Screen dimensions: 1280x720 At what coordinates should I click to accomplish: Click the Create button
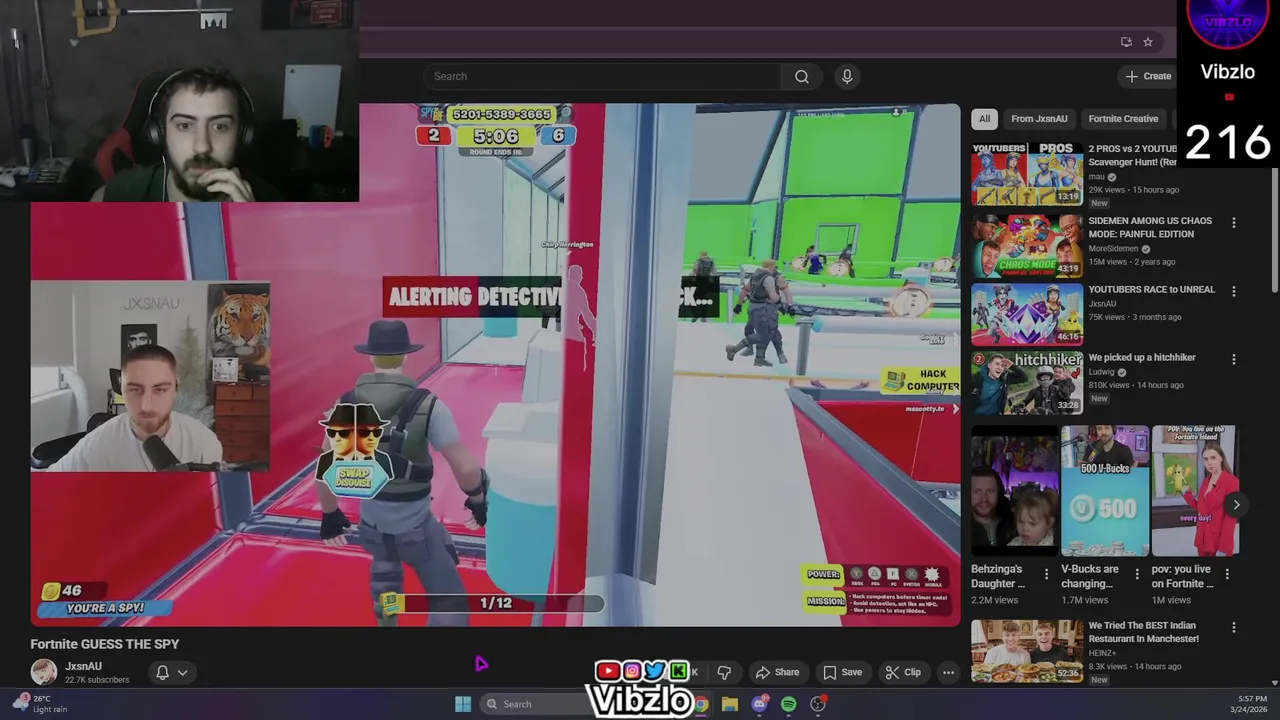click(x=1148, y=76)
